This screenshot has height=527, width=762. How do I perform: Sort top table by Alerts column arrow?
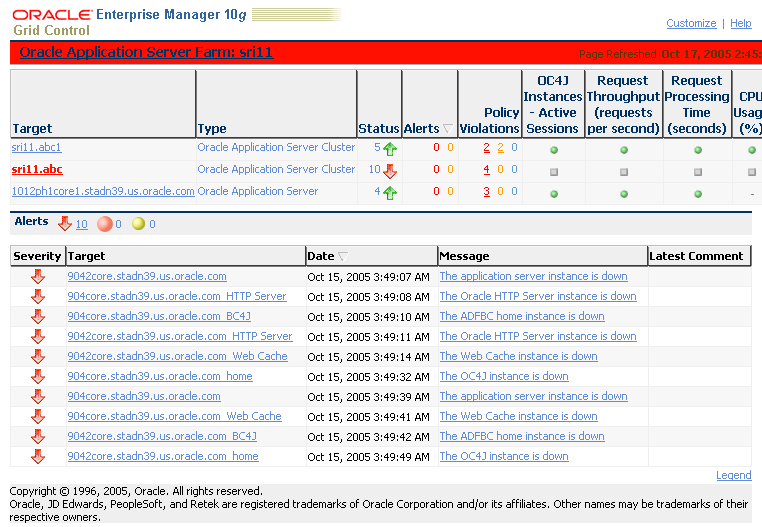click(x=447, y=129)
